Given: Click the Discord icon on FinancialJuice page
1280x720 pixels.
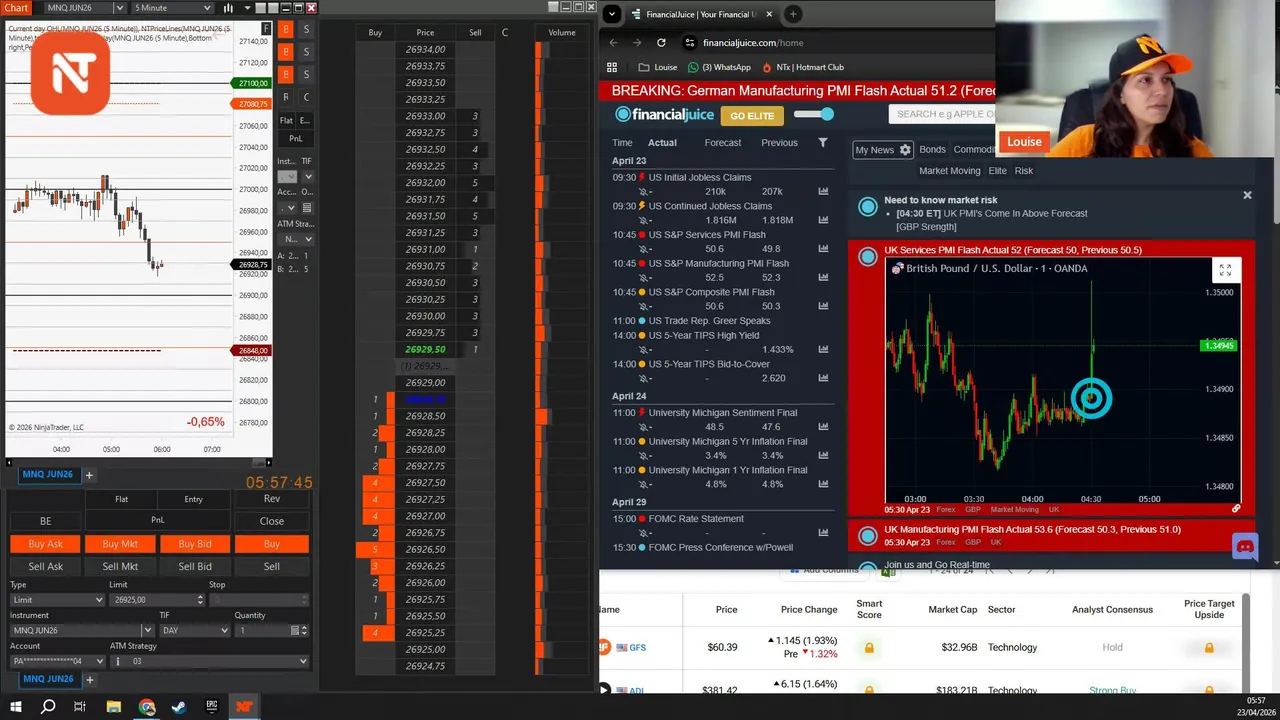Looking at the screenshot, I should (1245, 547).
